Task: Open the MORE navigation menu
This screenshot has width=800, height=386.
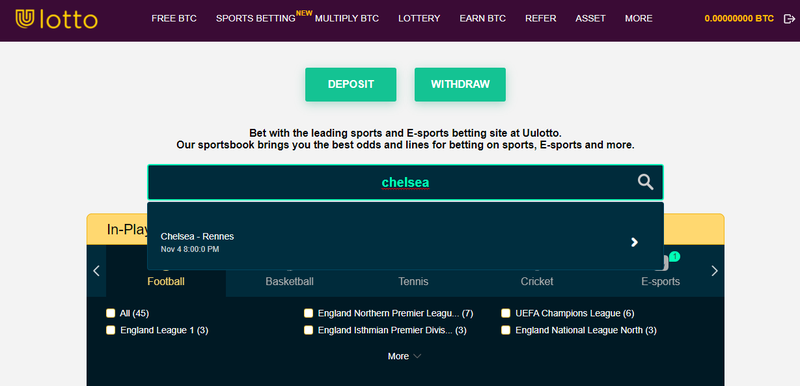Action: (x=638, y=18)
